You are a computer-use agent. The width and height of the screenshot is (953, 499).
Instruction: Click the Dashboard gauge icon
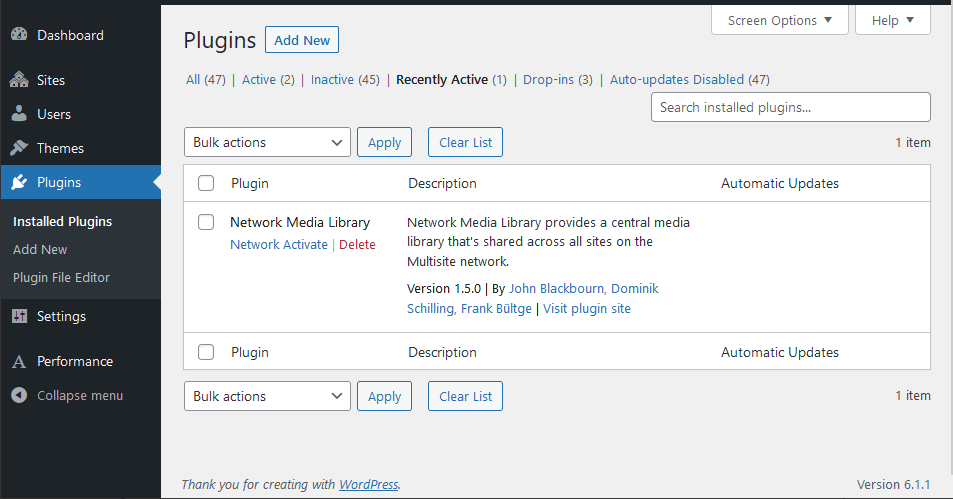click(x=19, y=35)
